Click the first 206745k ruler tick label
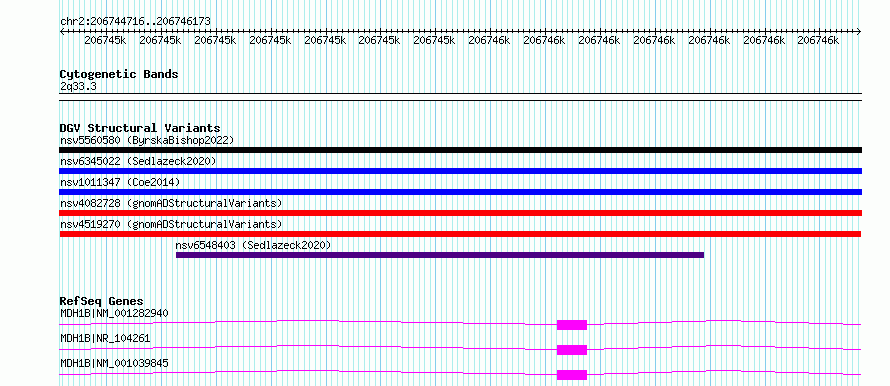 click(x=105, y=40)
